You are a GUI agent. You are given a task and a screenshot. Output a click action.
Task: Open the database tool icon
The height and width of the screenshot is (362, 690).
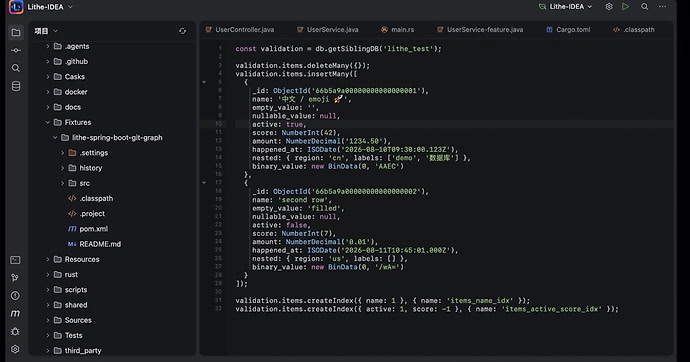[16, 86]
